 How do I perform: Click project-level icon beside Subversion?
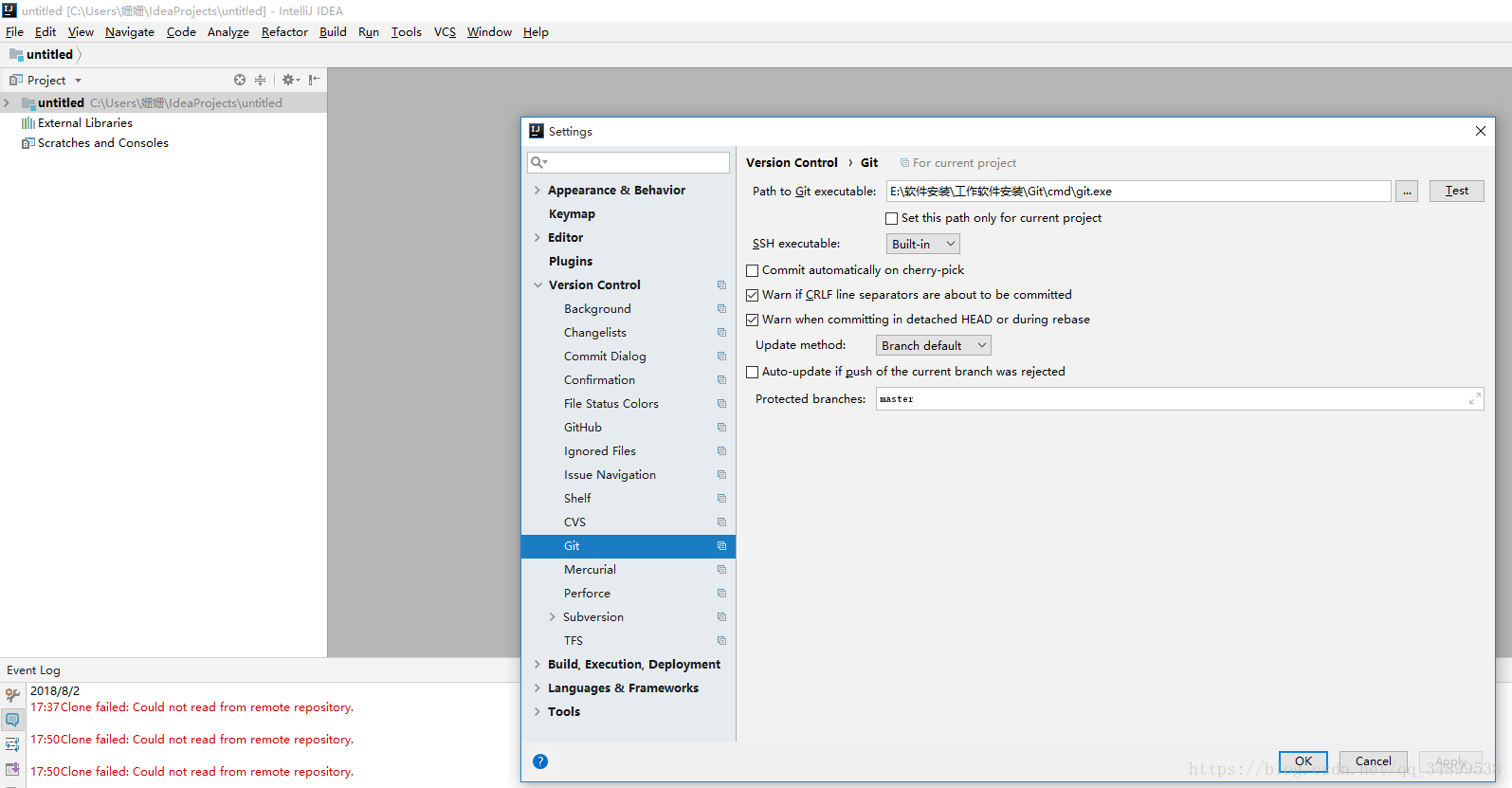(721, 617)
